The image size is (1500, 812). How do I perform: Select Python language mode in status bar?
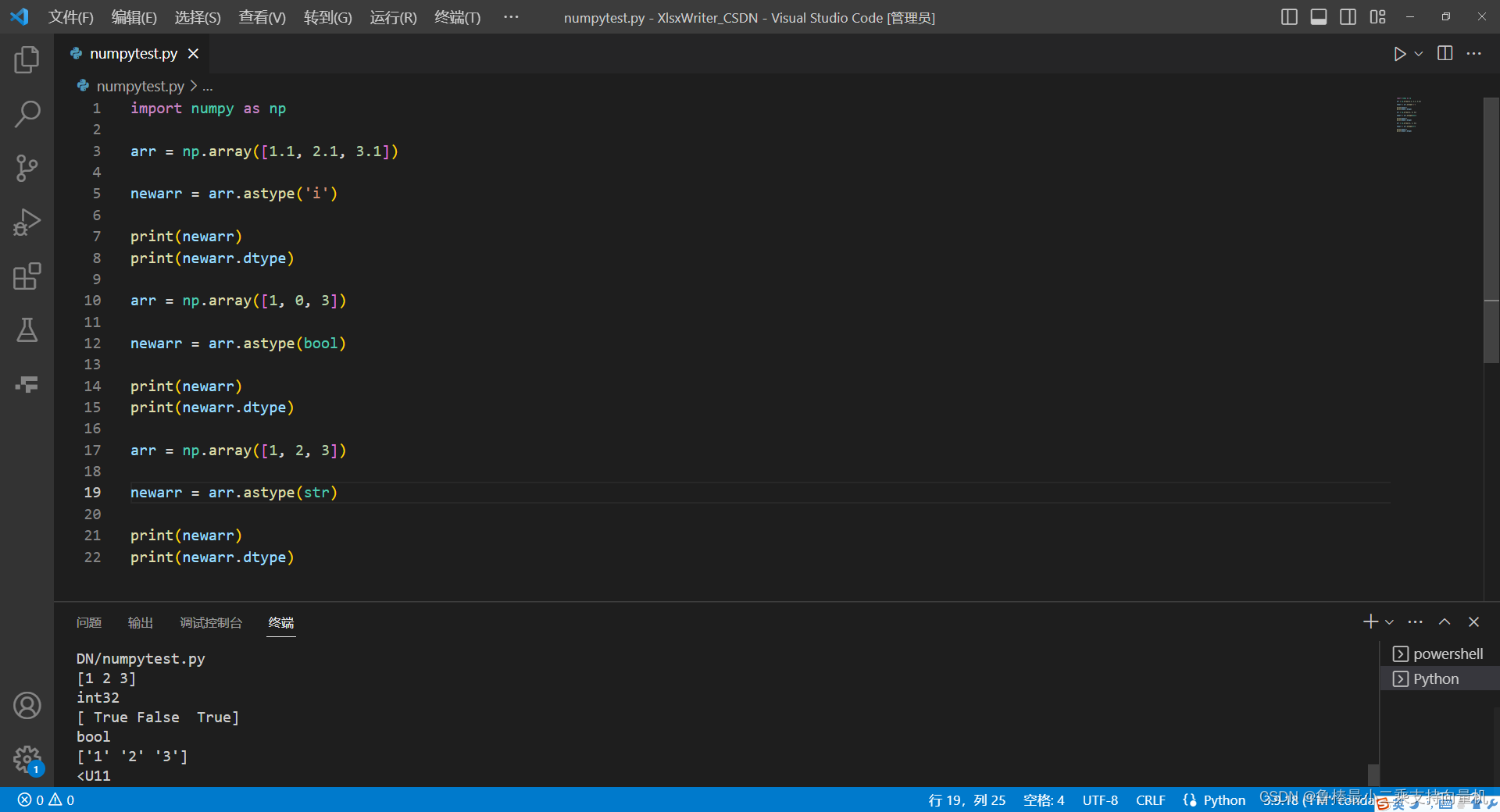click(x=1224, y=800)
